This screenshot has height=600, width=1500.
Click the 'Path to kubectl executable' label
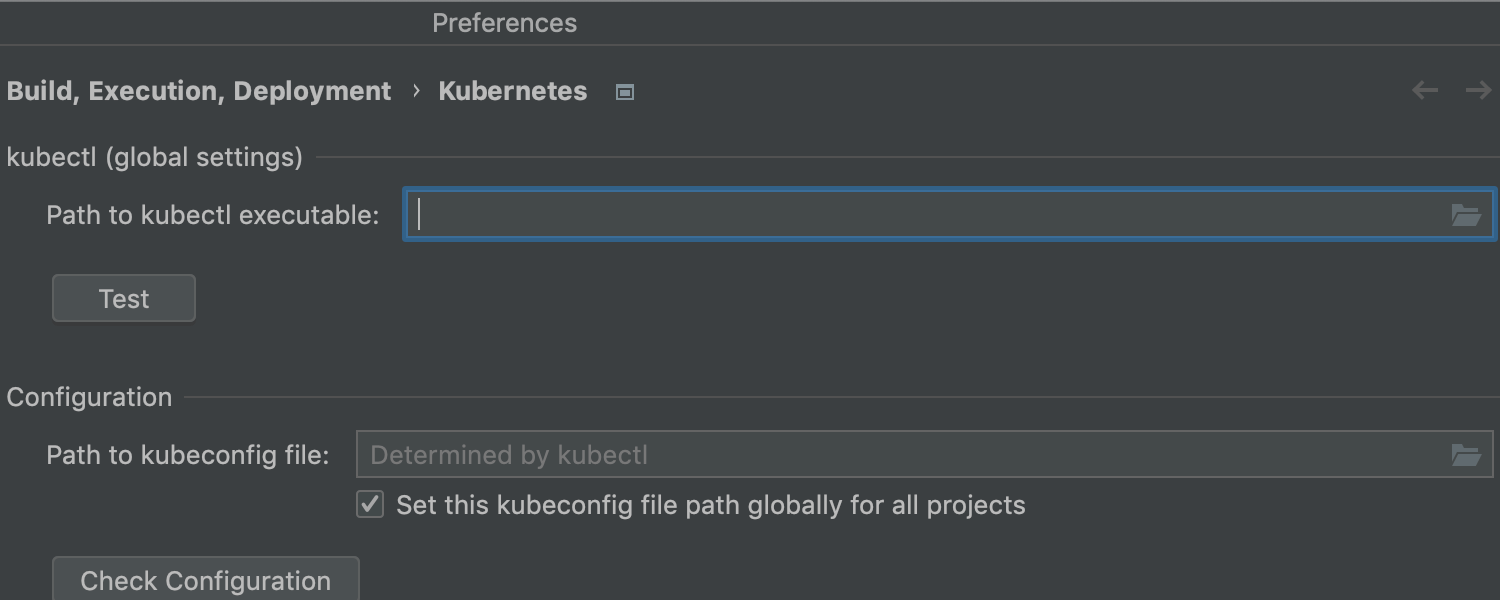[x=213, y=215]
